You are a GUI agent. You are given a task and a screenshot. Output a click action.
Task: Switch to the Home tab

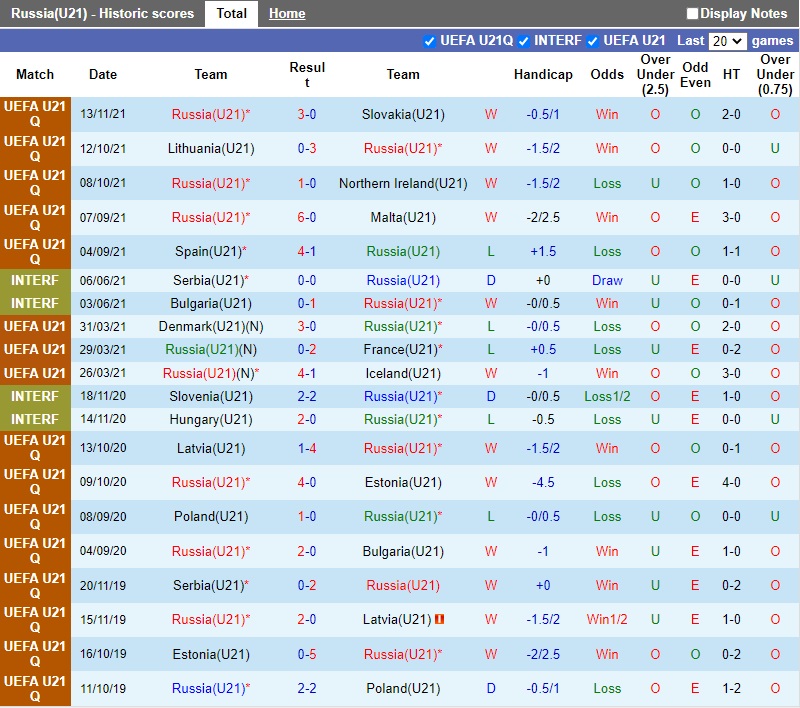pos(287,14)
